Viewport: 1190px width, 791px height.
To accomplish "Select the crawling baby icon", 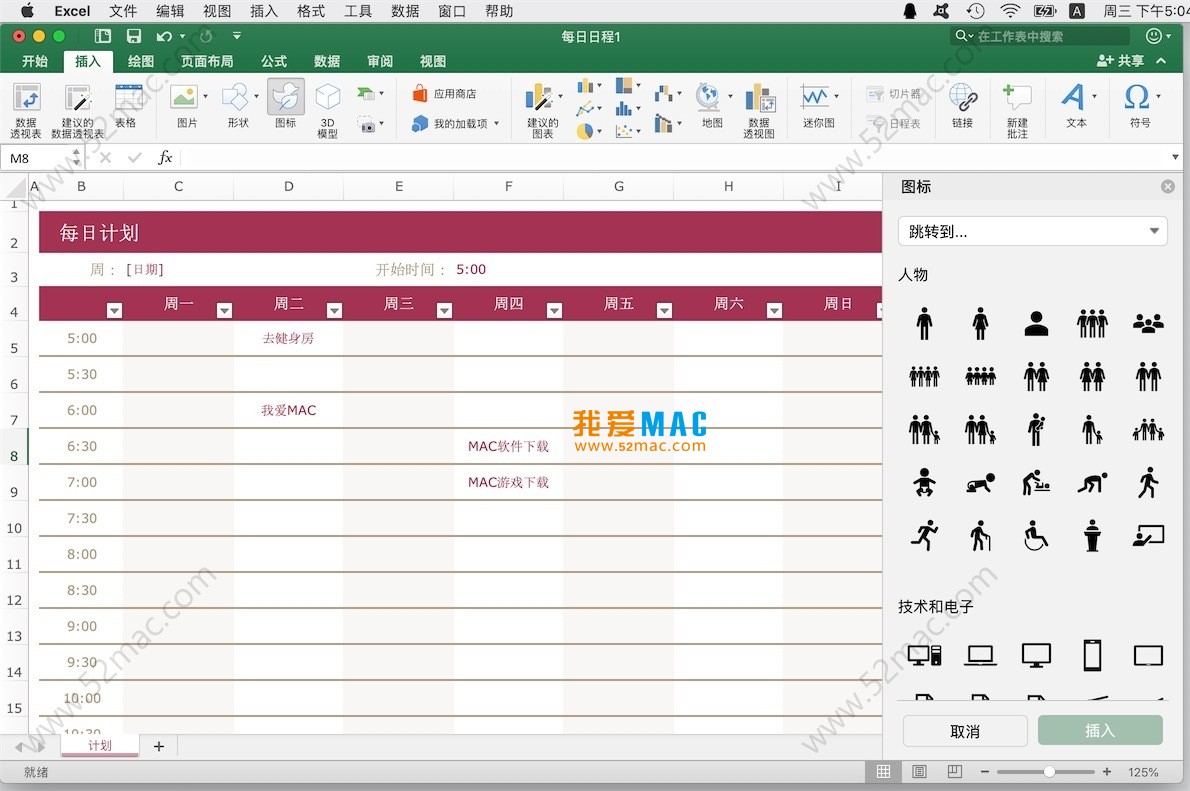I will click(x=980, y=483).
